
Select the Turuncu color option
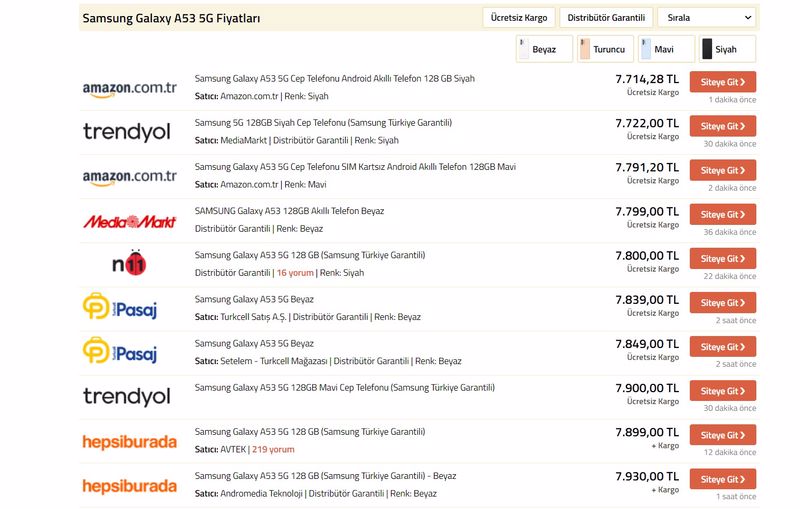coord(606,49)
